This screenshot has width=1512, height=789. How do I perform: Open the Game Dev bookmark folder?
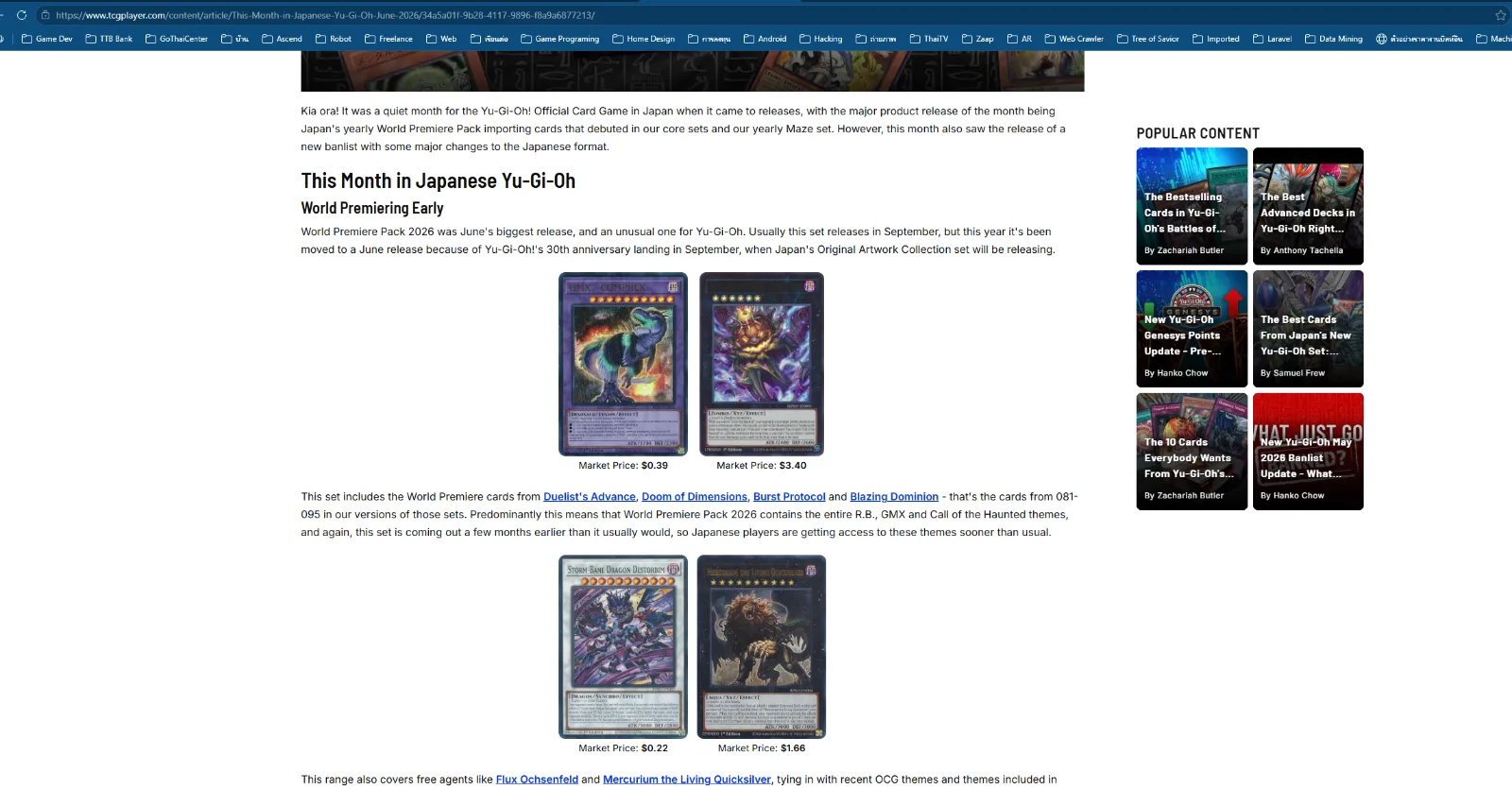coord(47,39)
